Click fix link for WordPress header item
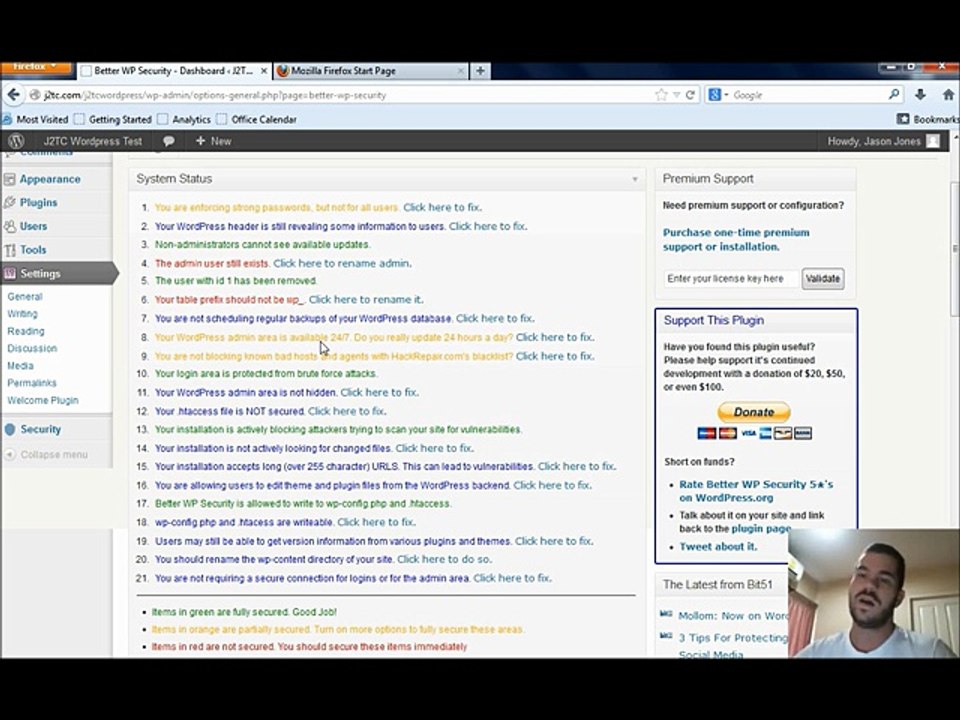This screenshot has width=960, height=720. pos(488,226)
